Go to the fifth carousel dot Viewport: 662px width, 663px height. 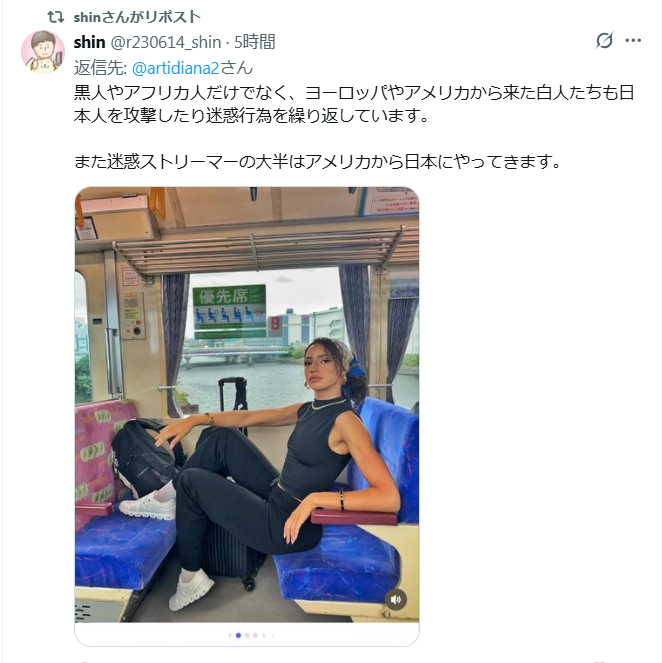[x=264, y=636]
